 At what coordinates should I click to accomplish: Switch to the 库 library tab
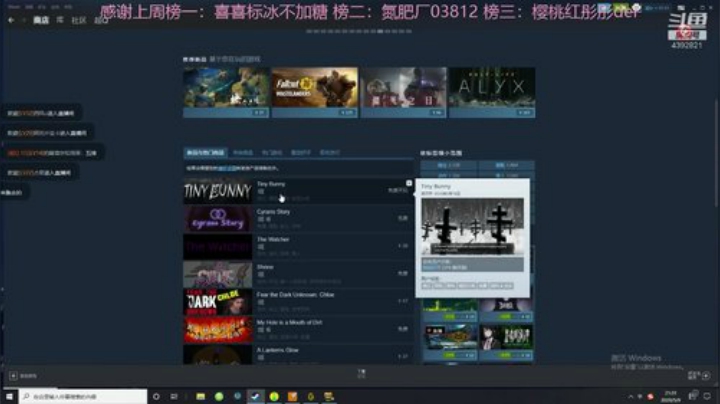[60, 20]
